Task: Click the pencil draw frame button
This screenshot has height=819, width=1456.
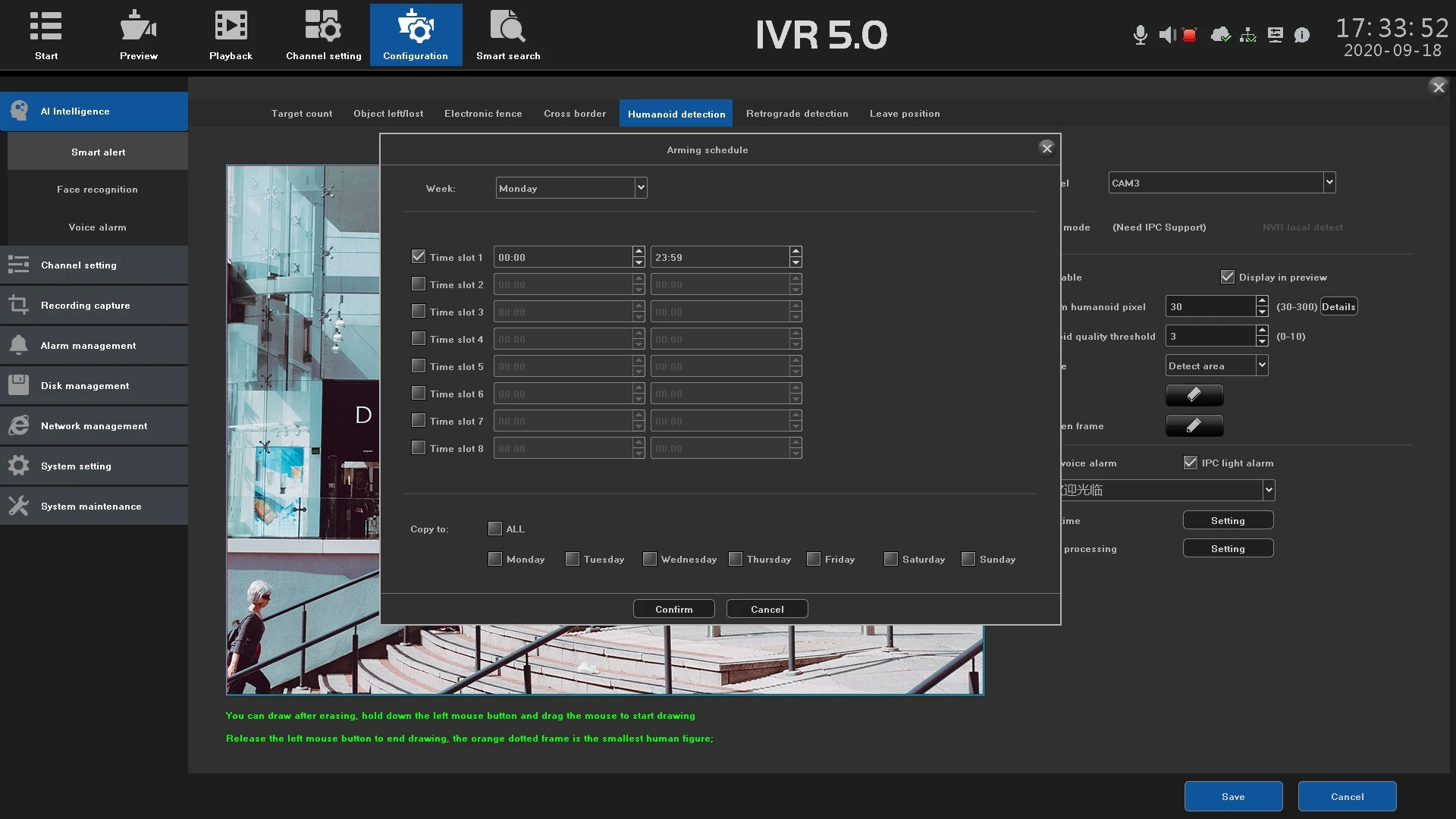Action: coord(1194,425)
